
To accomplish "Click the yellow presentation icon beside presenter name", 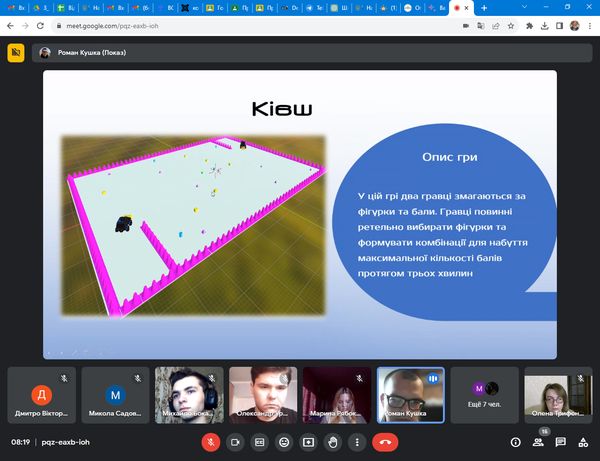I will [x=16, y=53].
